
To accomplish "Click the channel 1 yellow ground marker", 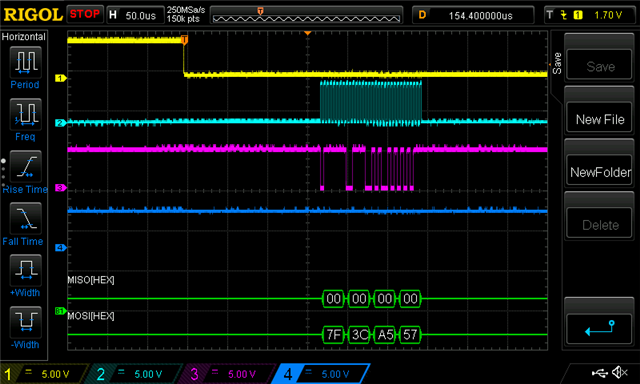I will (60, 78).
